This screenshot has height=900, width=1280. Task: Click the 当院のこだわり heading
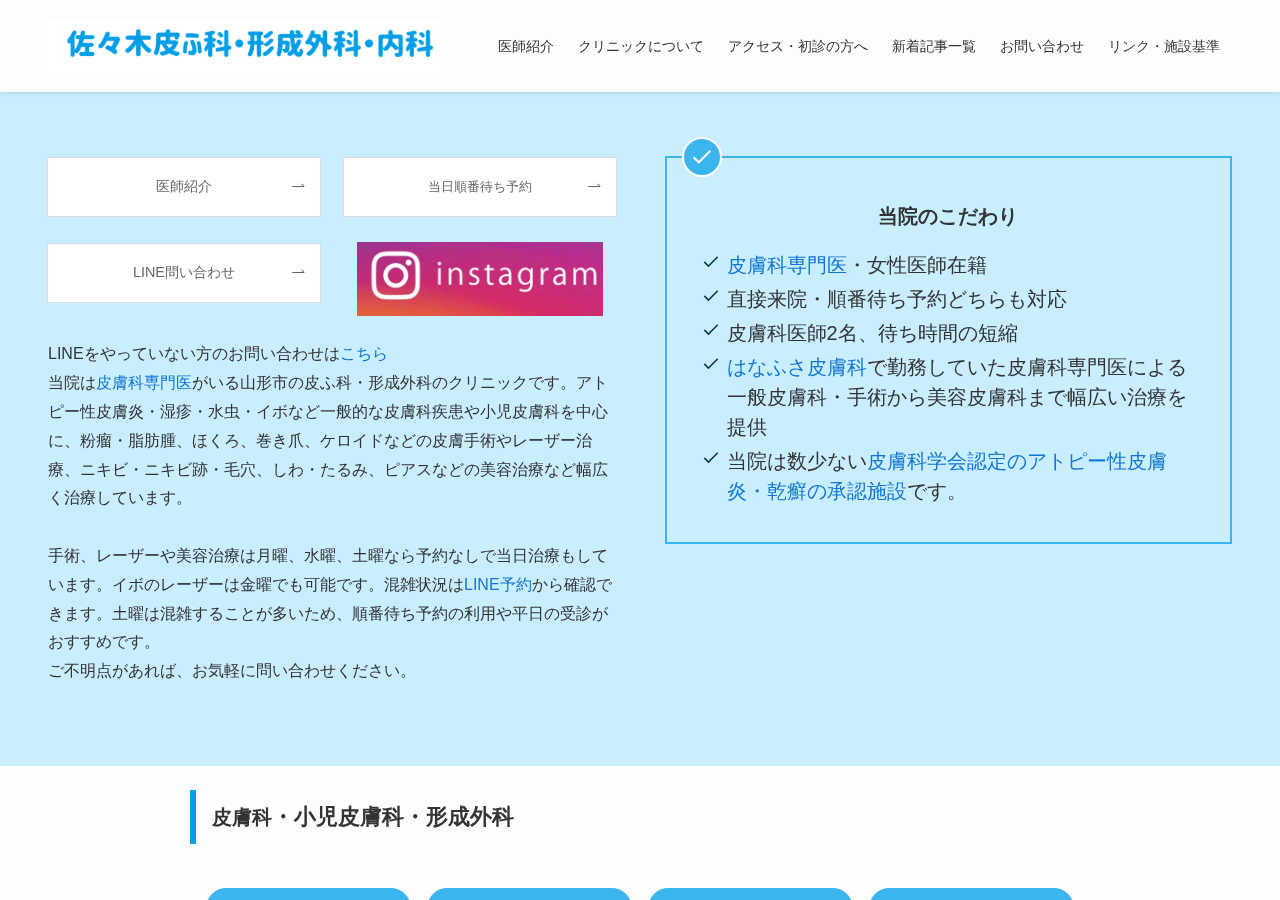tap(948, 217)
